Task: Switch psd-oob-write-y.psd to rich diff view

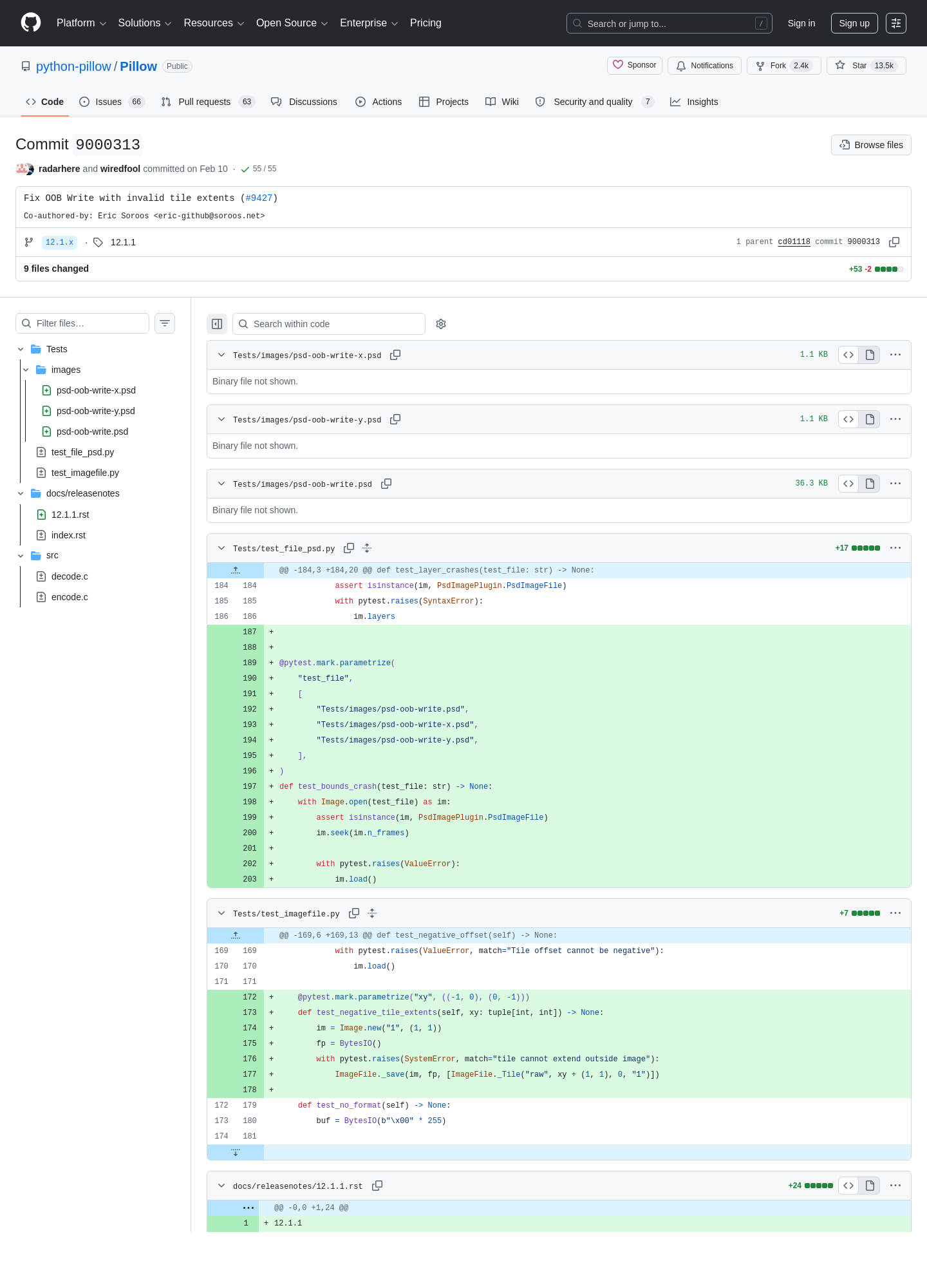Action: 870,419
